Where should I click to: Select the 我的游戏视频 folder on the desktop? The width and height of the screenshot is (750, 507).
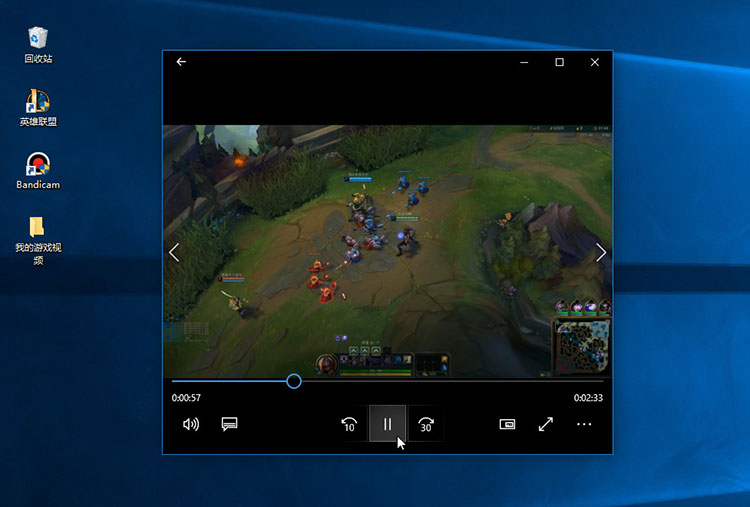(x=38, y=241)
